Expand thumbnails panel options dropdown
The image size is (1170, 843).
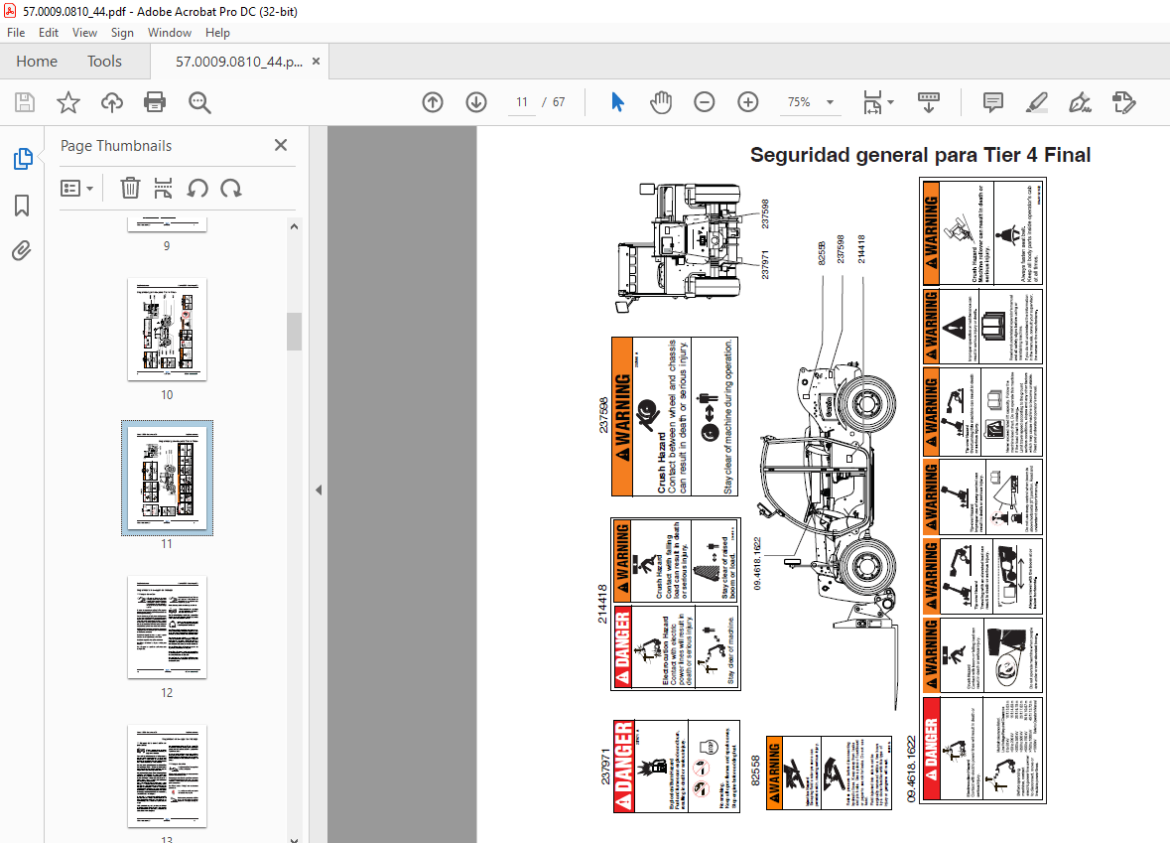tap(77, 188)
